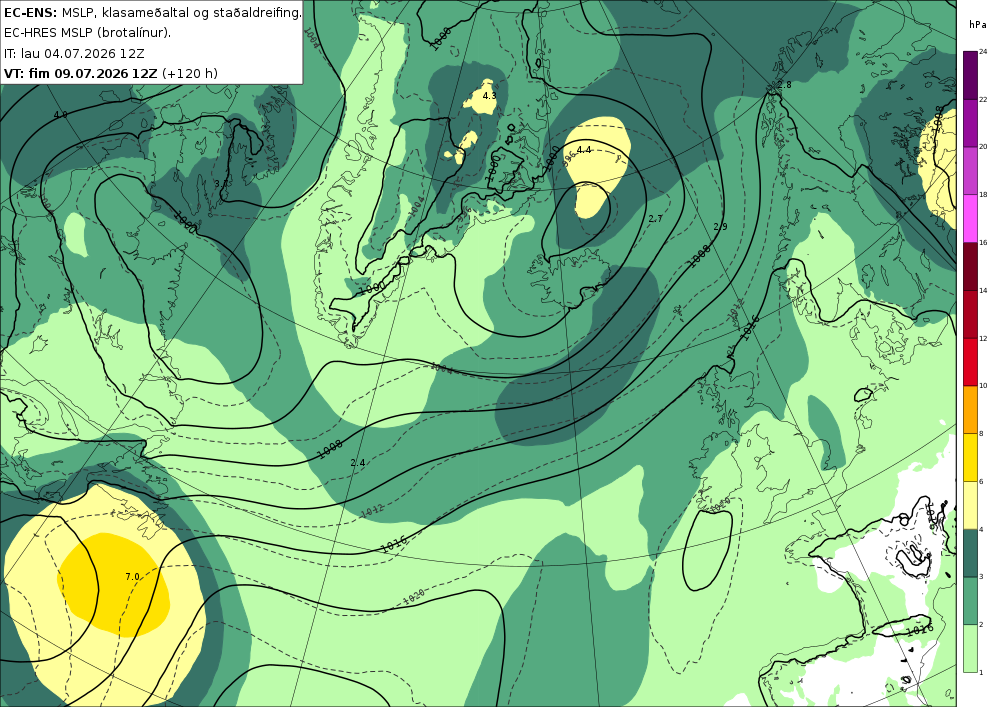The width and height of the screenshot is (1000, 707).
Task: Click the '4.3' spread value label
Action: (489, 96)
